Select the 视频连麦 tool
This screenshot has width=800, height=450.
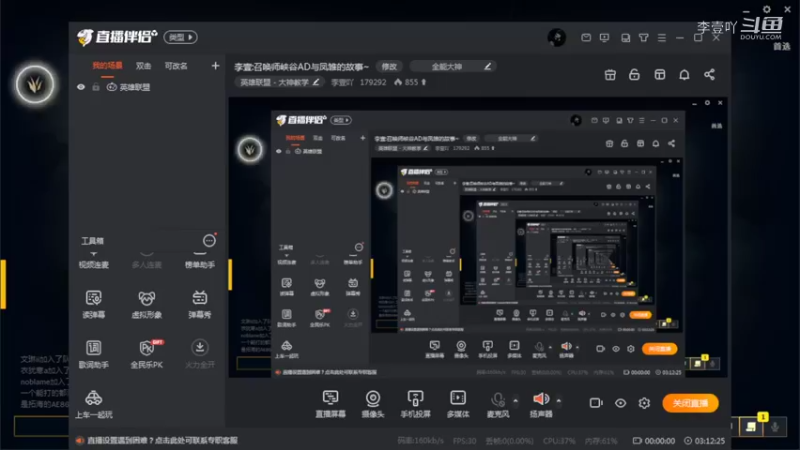pos(94,261)
